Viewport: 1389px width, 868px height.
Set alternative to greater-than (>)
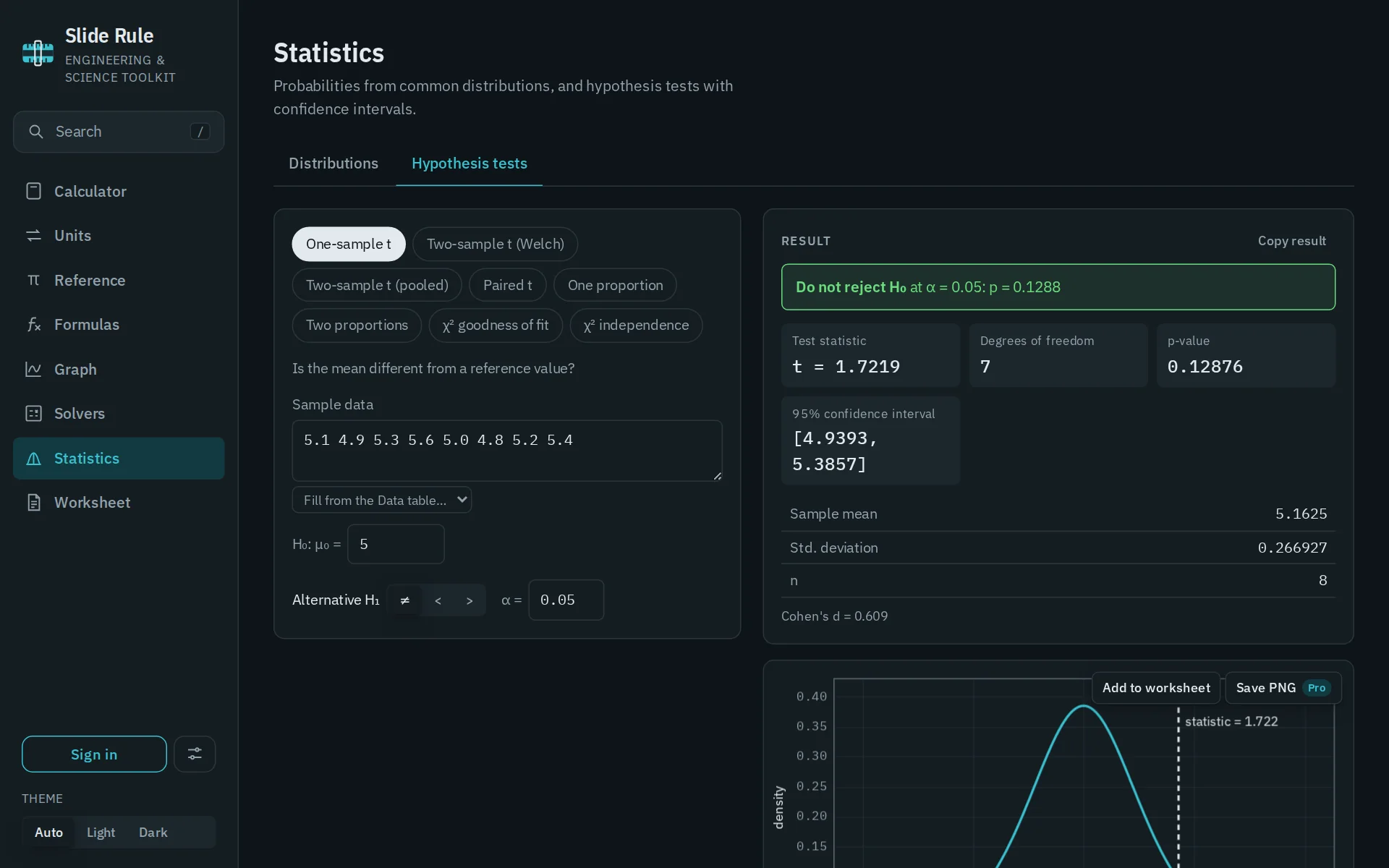(x=470, y=600)
